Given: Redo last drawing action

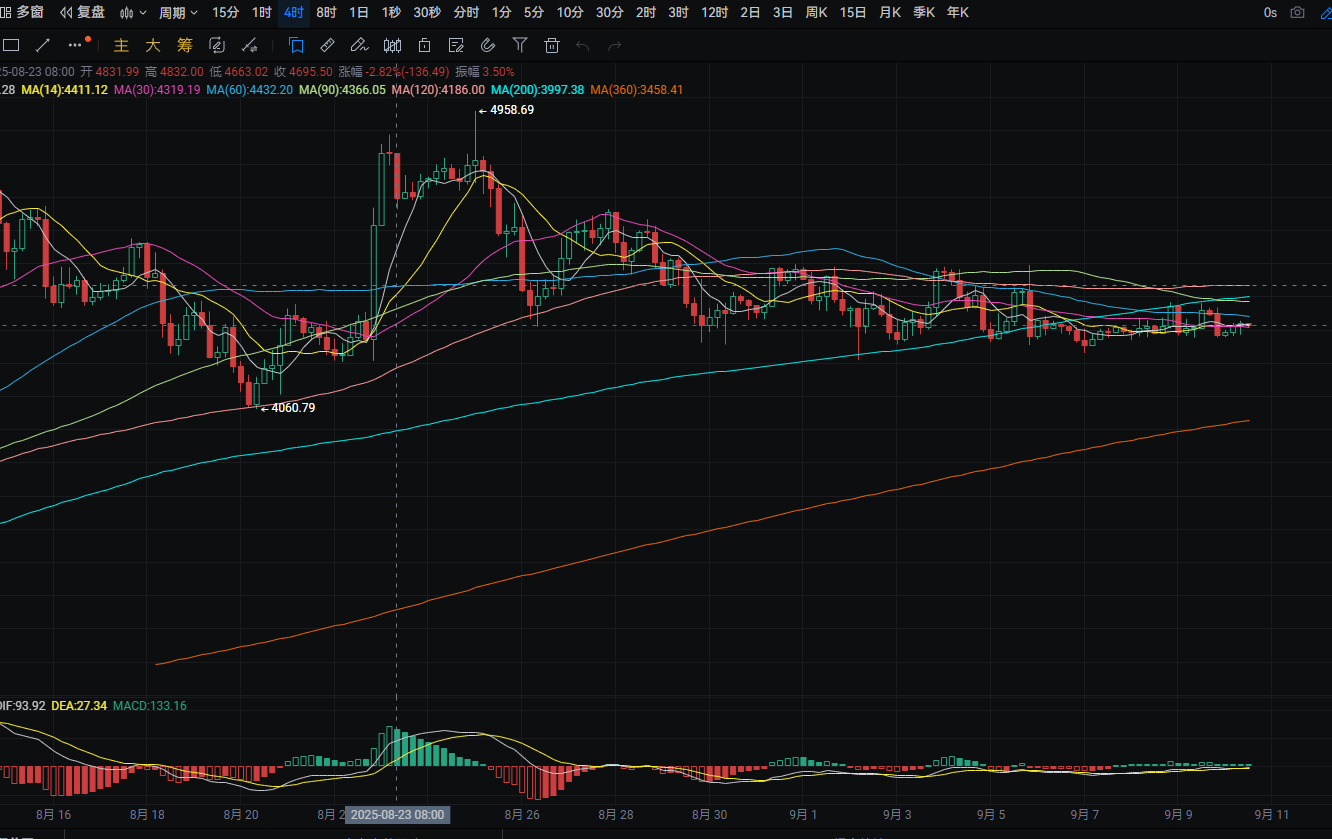Looking at the screenshot, I should point(615,45).
